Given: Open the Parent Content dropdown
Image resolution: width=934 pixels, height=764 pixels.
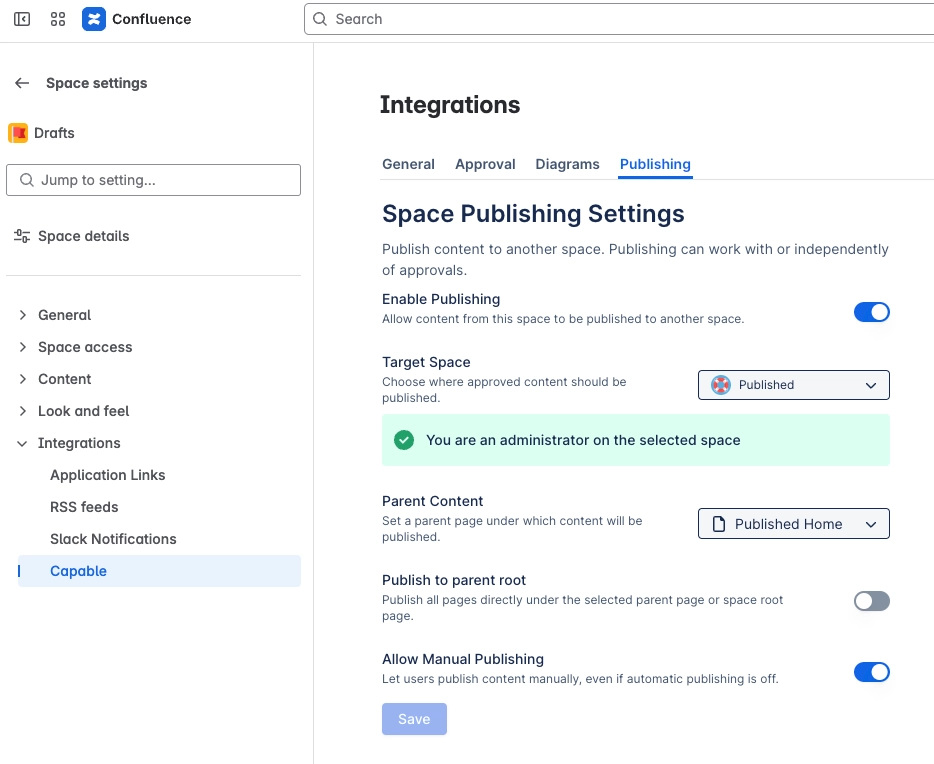Looking at the screenshot, I should pyautogui.click(x=793, y=523).
